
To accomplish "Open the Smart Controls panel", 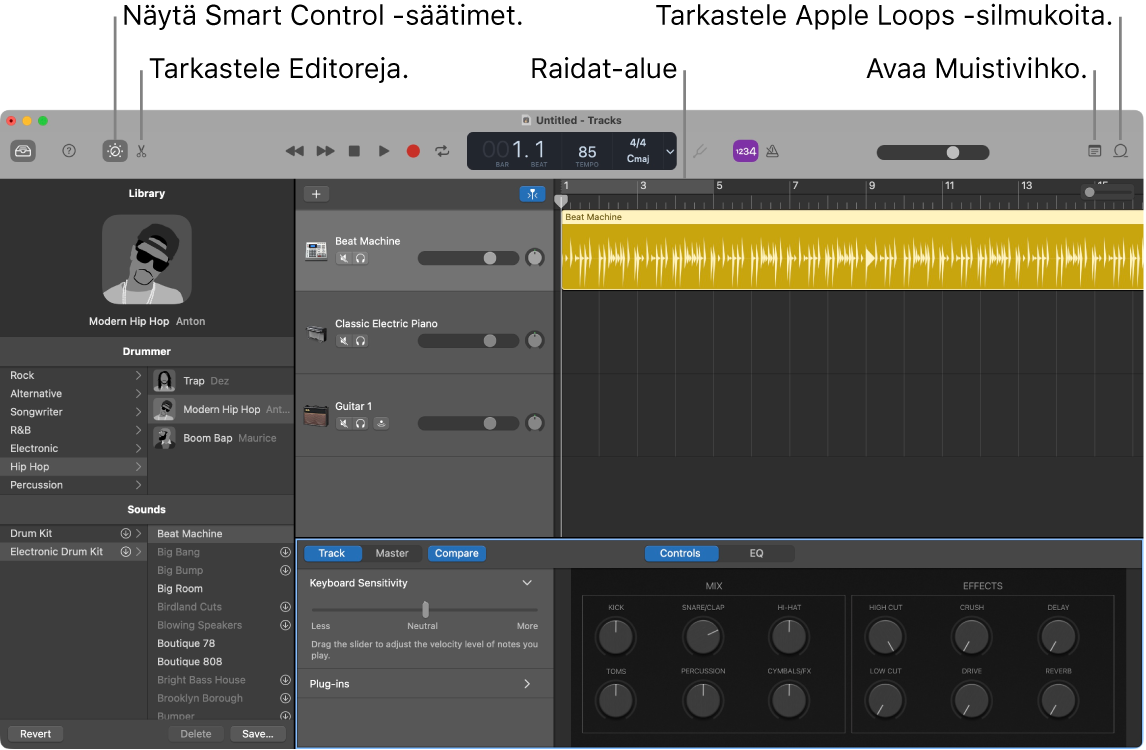I will point(114,151).
